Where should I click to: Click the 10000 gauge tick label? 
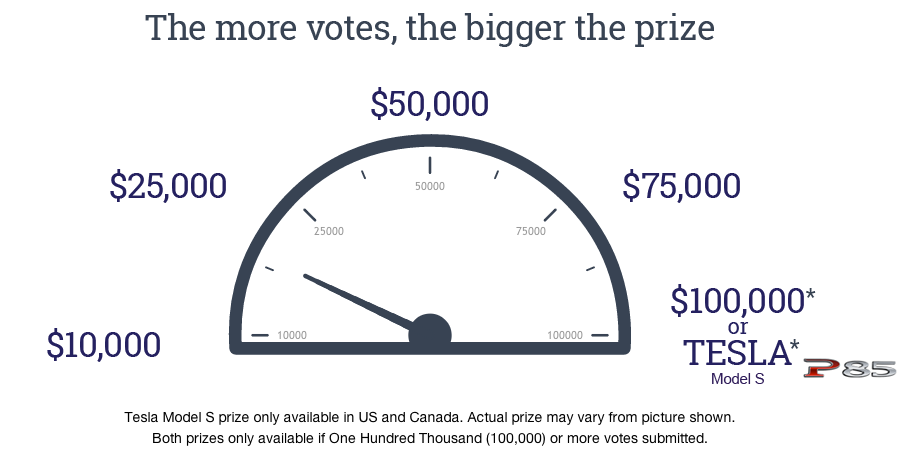(292, 335)
